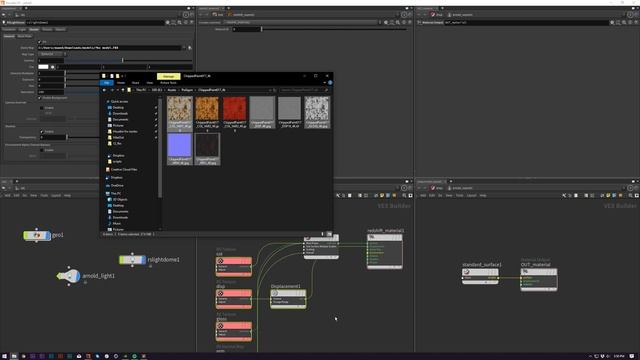Click the find-node magnifier in the right network toolbar
Screen dimensions: 640x360
[630, 196]
